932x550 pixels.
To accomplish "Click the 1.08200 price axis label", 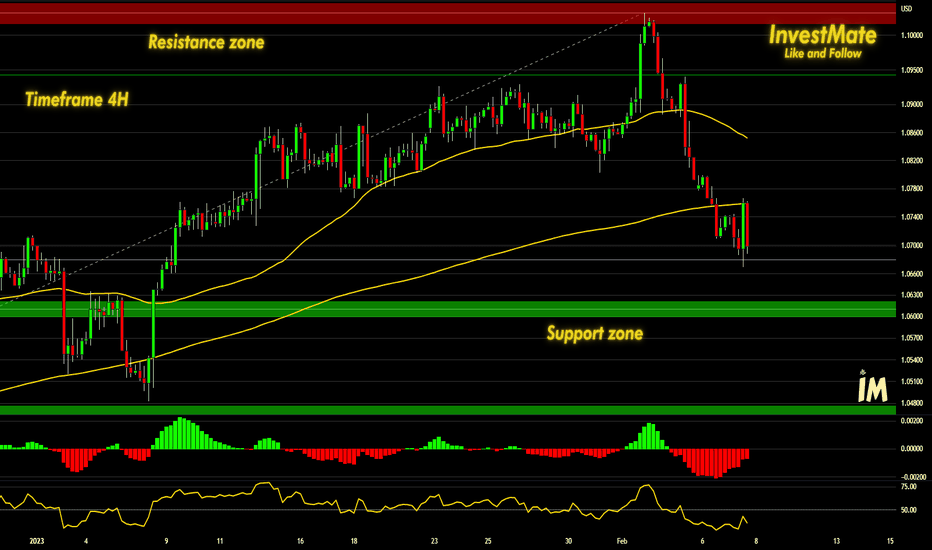I will pos(912,161).
